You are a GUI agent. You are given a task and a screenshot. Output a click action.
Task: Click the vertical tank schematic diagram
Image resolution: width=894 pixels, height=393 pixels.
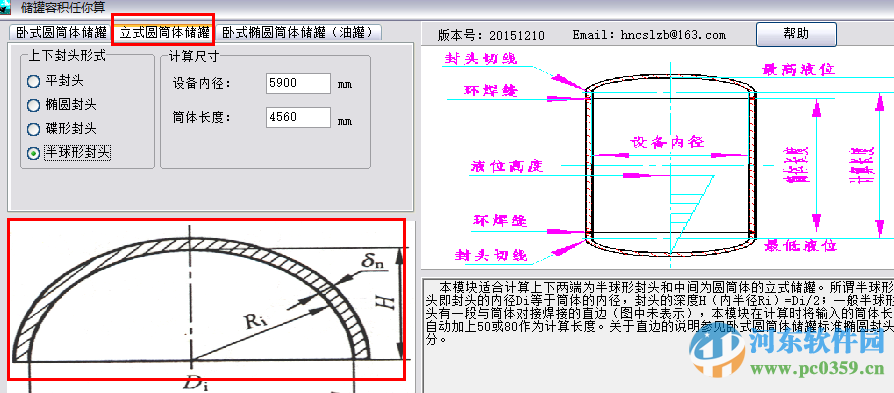(x=658, y=157)
